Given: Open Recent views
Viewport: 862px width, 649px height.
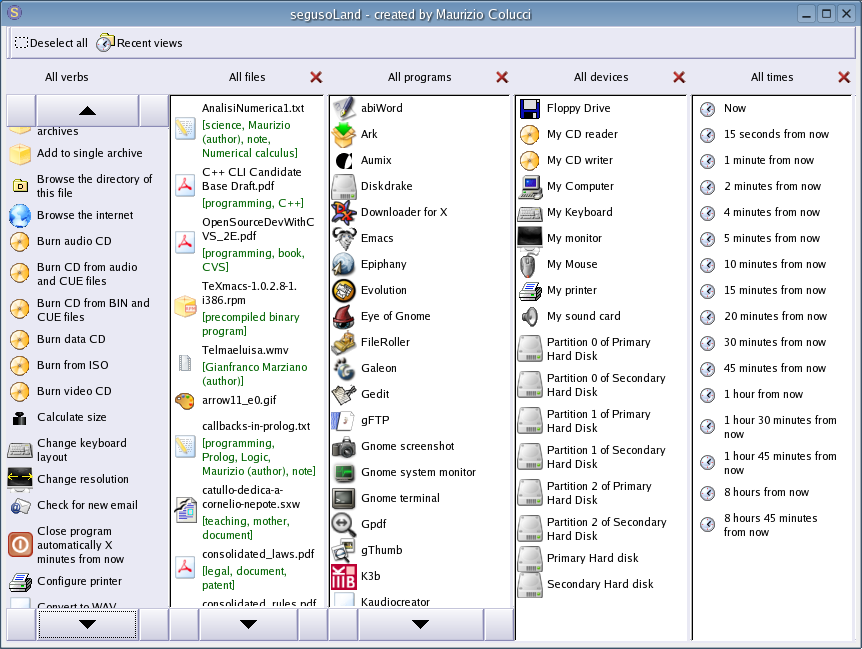Looking at the screenshot, I should click(139, 43).
